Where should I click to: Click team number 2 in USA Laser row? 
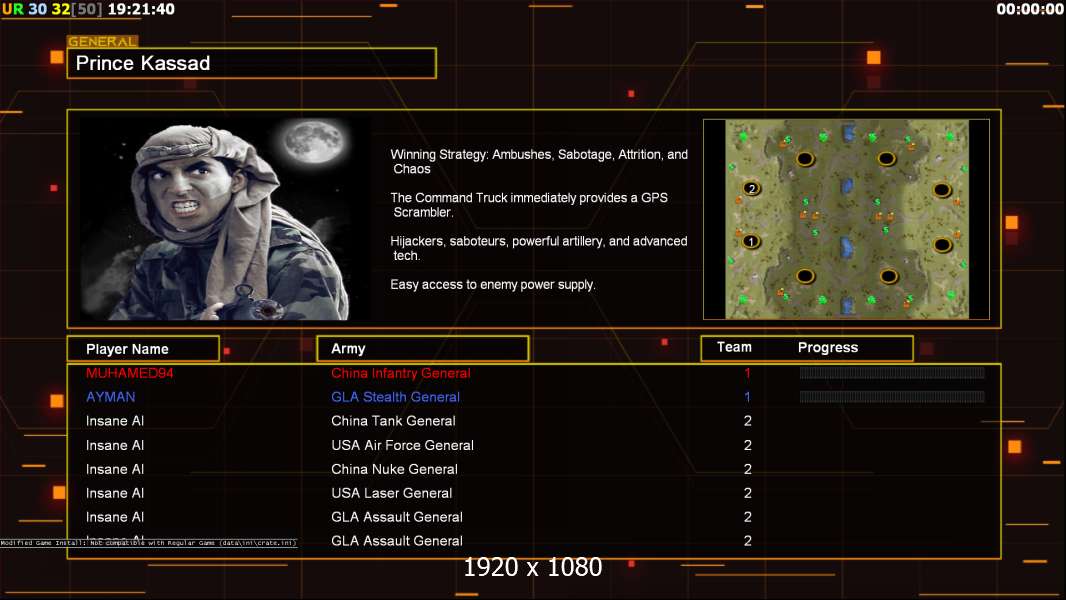click(748, 493)
